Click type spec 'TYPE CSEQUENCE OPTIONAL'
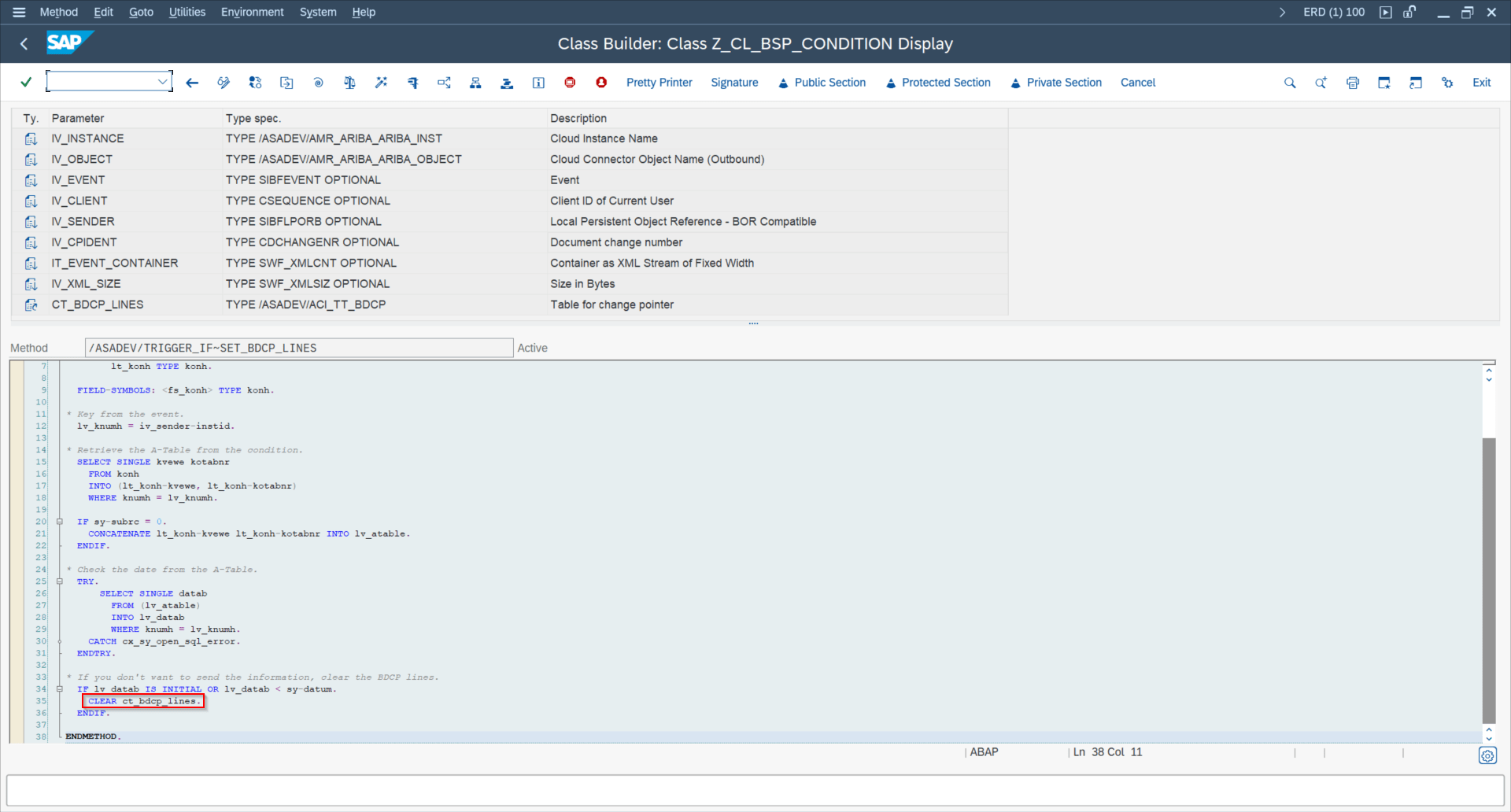 tap(308, 201)
